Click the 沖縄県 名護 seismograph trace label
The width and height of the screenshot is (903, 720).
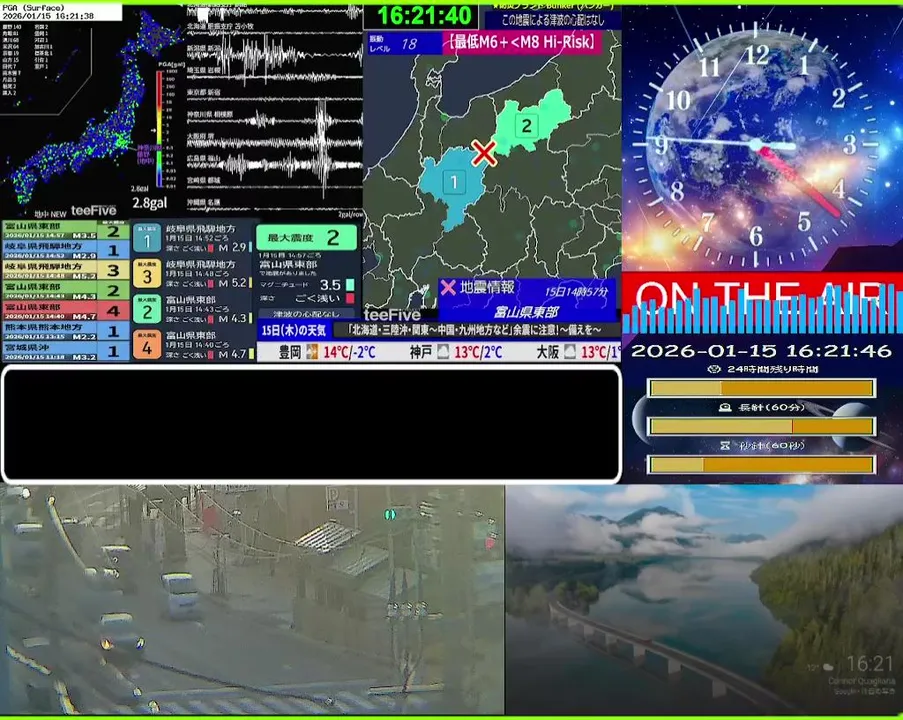pyautogui.click(x=204, y=203)
